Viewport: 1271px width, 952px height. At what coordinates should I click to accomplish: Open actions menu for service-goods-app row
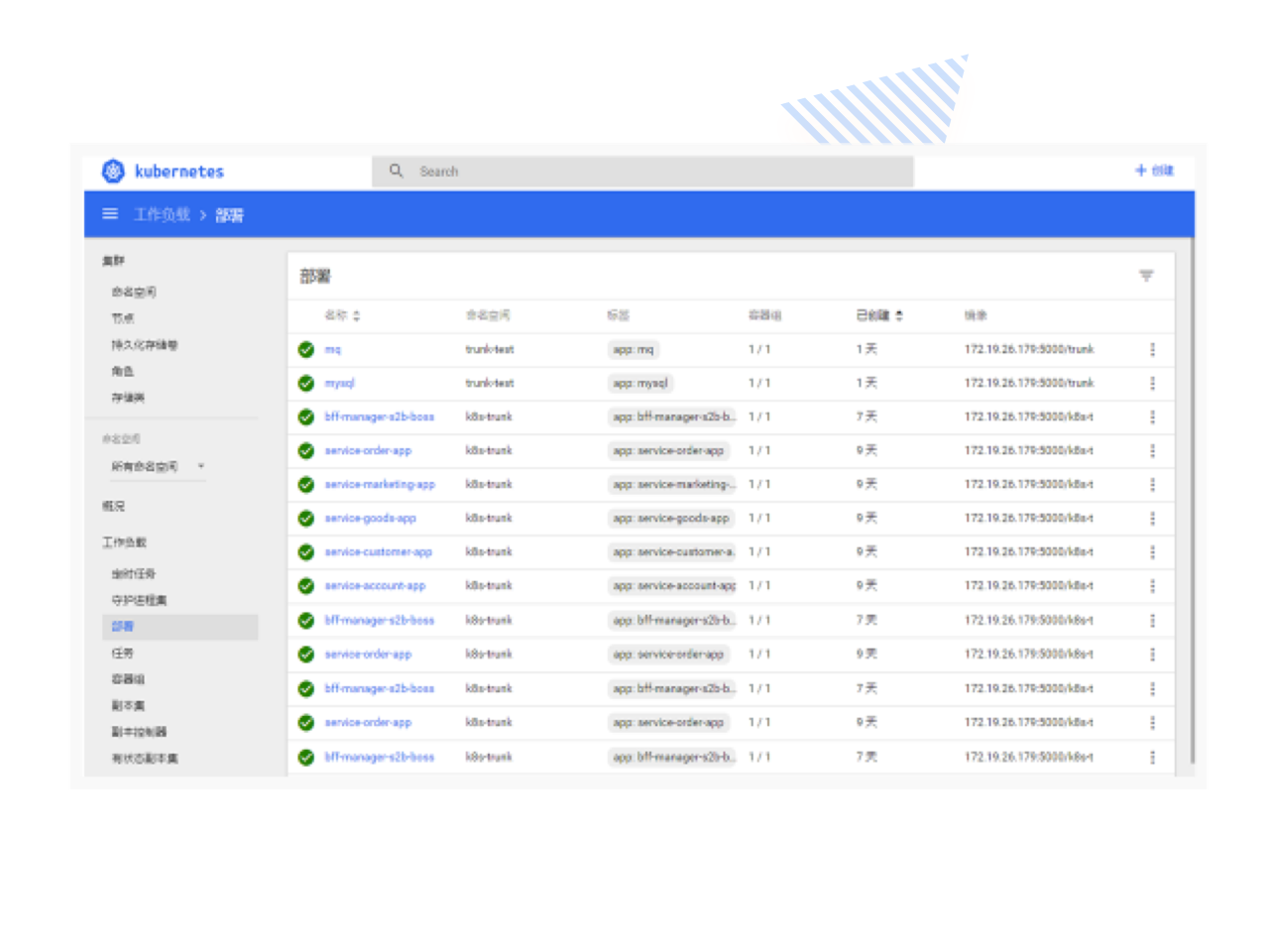click(1152, 518)
